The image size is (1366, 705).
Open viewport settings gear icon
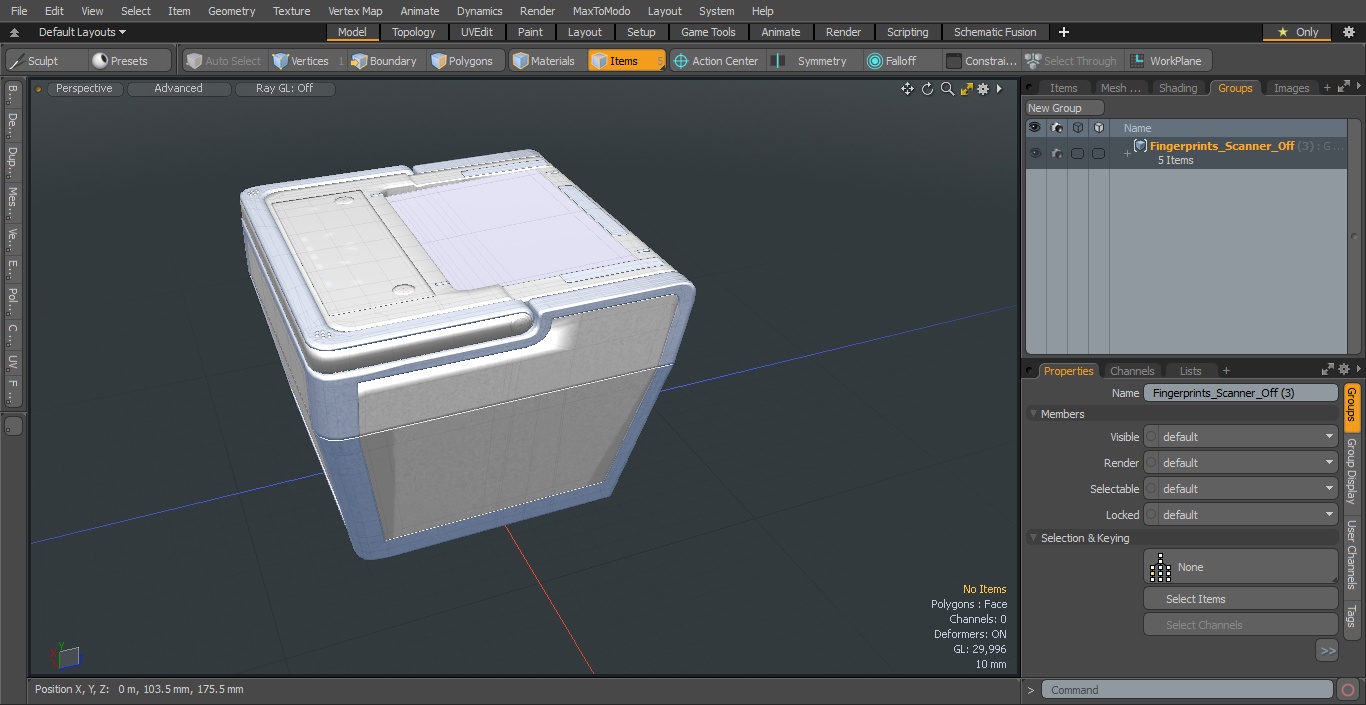[x=983, y=89]
